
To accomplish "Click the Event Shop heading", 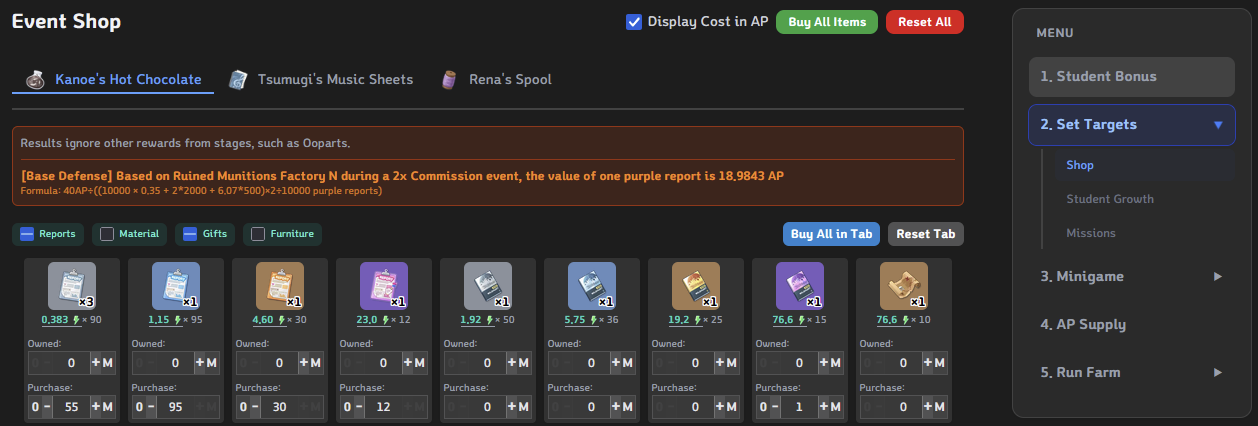I will [66, 22].
